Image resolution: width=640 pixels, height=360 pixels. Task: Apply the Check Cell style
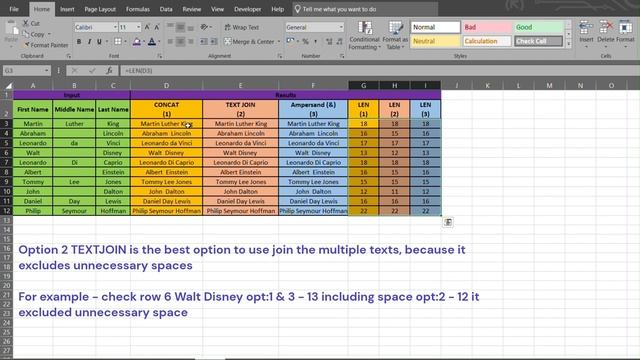[x=538, y=41]
